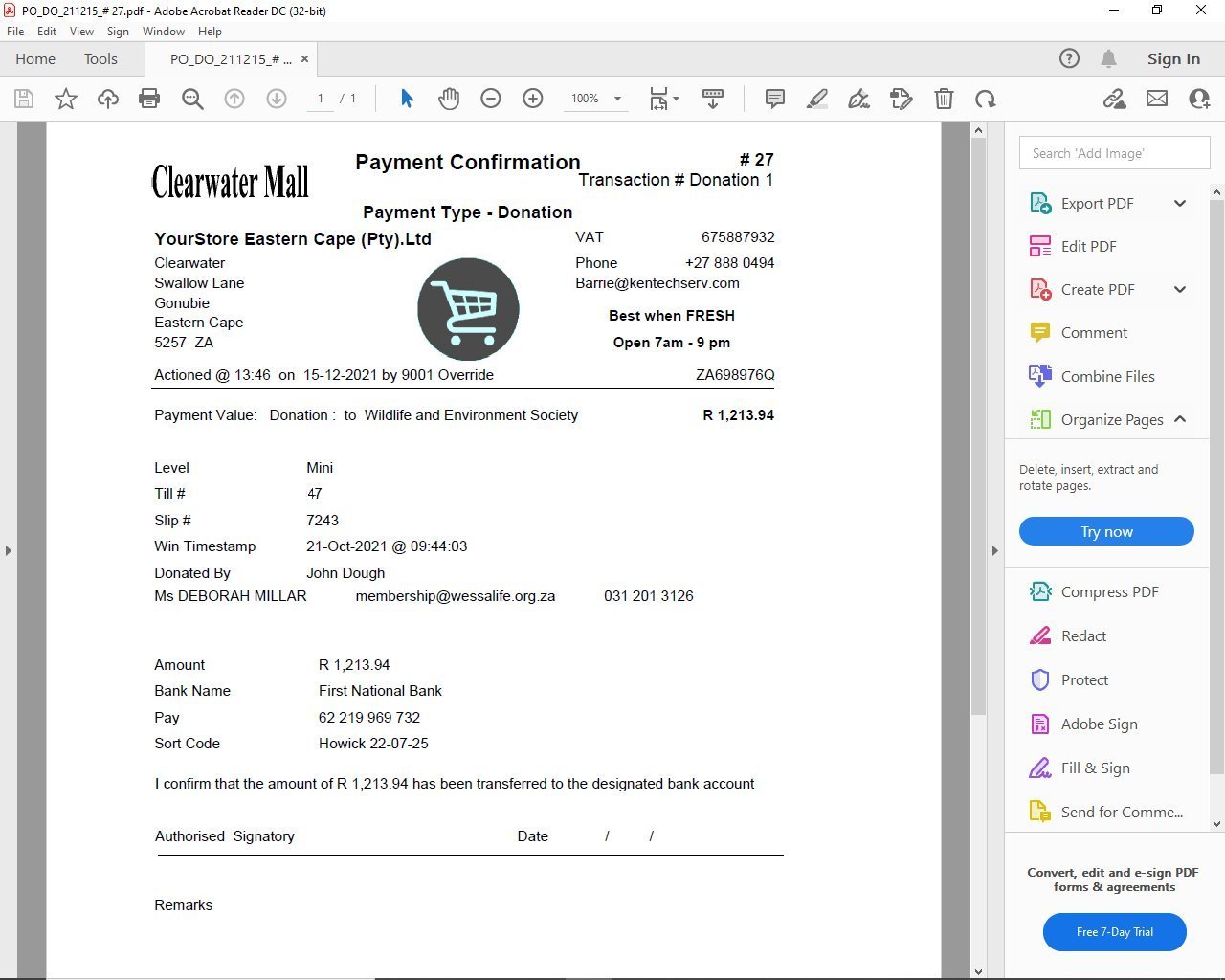This screenshot has width=1225, height=980.
Task: Click the Zoom out minus icon
Action: (x=491, y=99)
